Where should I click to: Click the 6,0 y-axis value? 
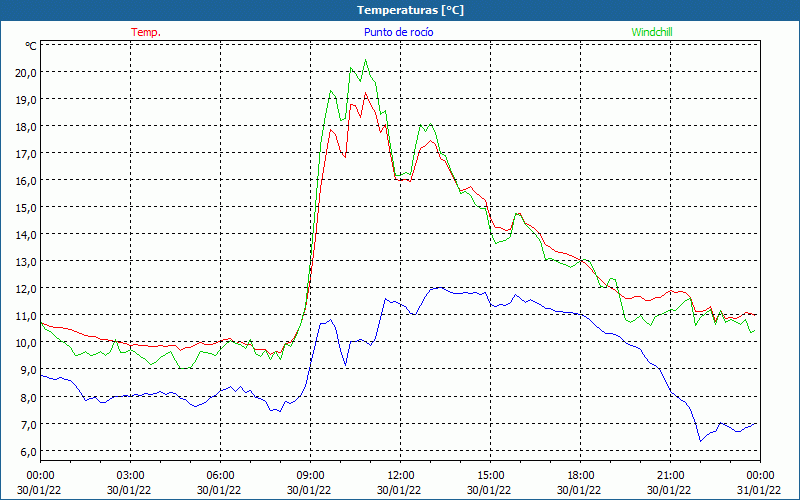(x=29, y=451)
